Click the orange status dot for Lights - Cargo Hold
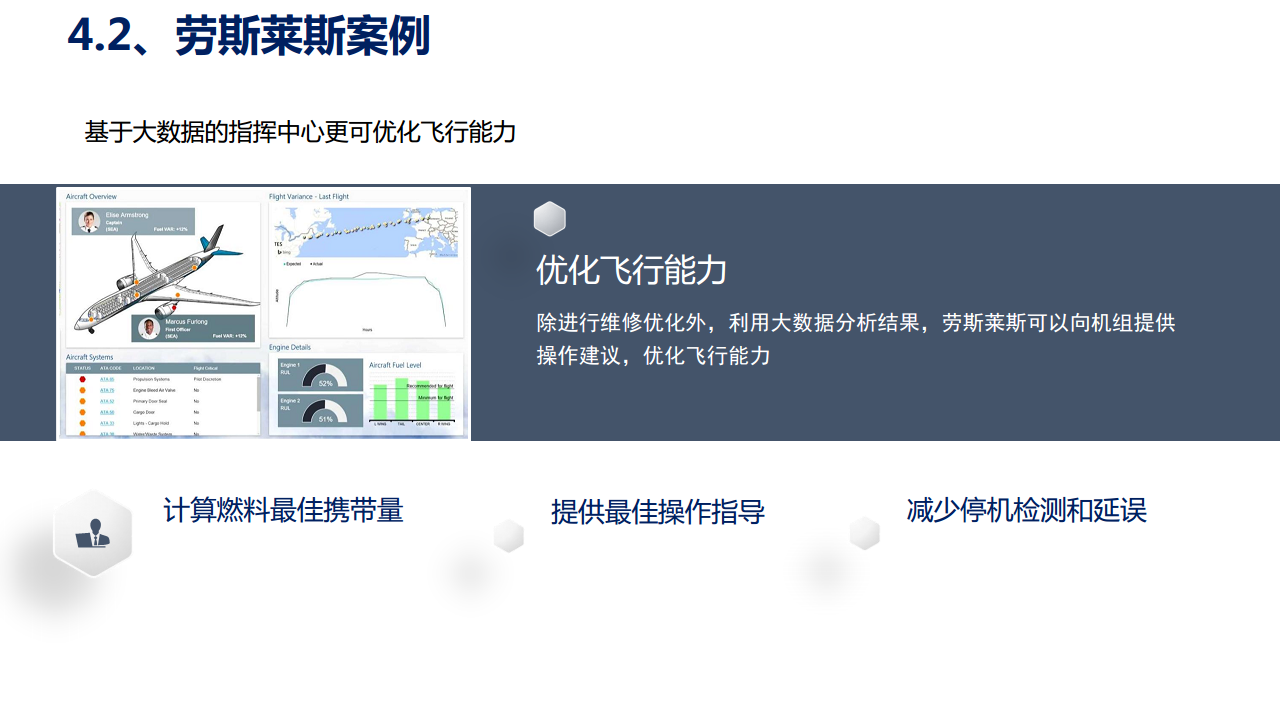This screenshot has width=1280, height=720. (82, 423)
